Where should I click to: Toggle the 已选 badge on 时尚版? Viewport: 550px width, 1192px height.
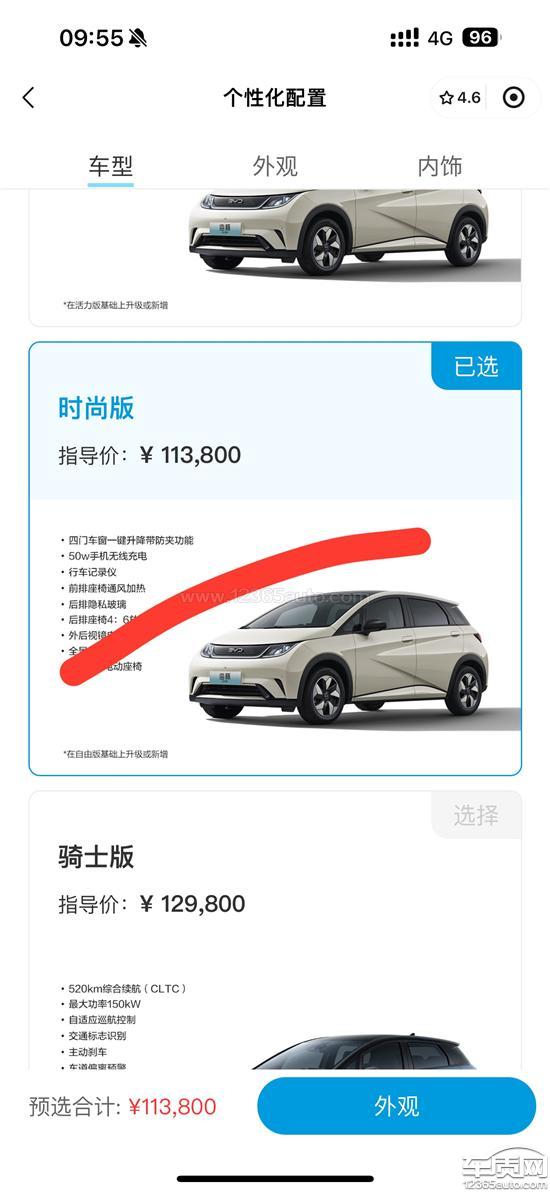[476, 366]
